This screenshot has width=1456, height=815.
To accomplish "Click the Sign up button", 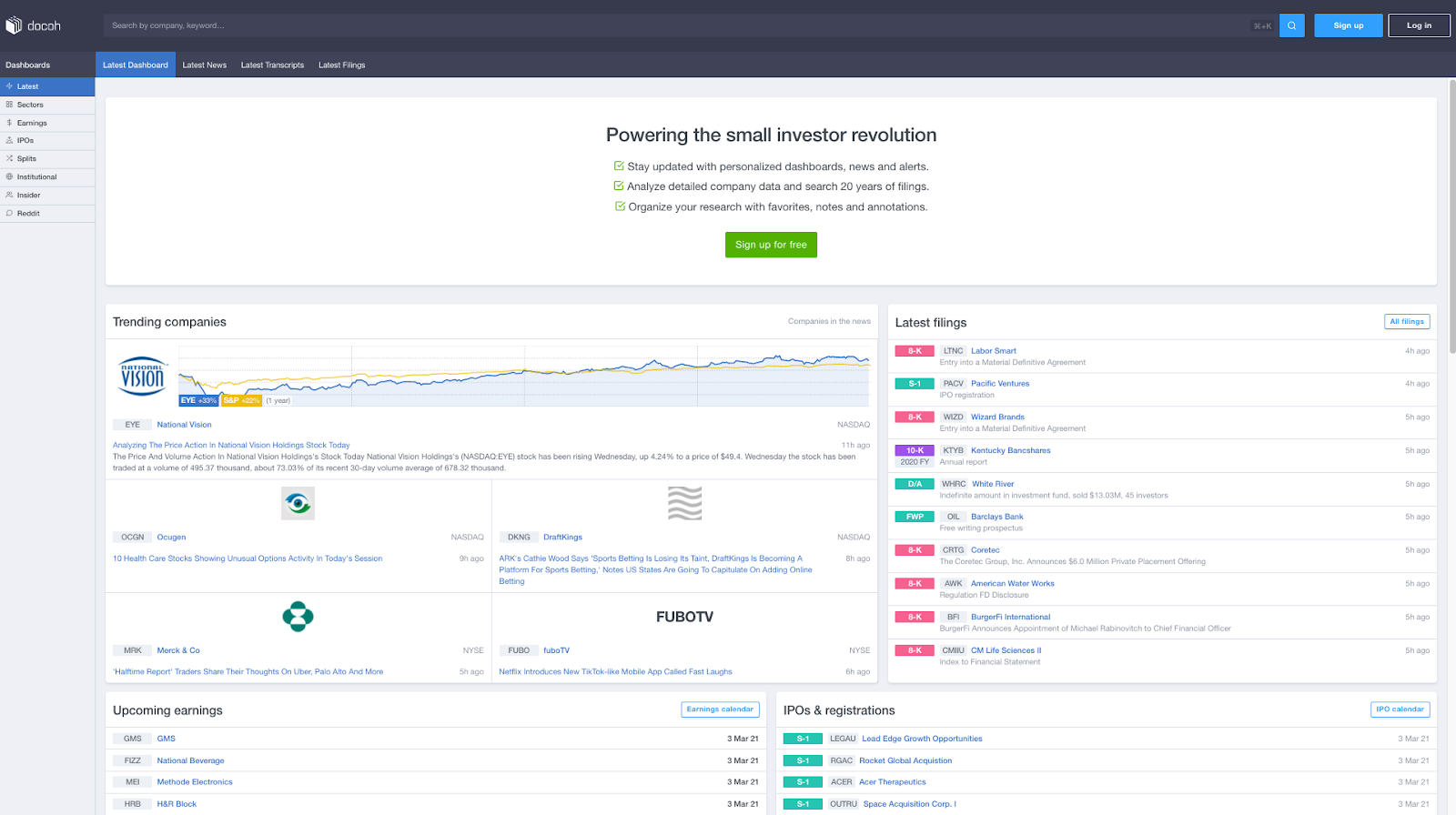I will click(1349, 25).
